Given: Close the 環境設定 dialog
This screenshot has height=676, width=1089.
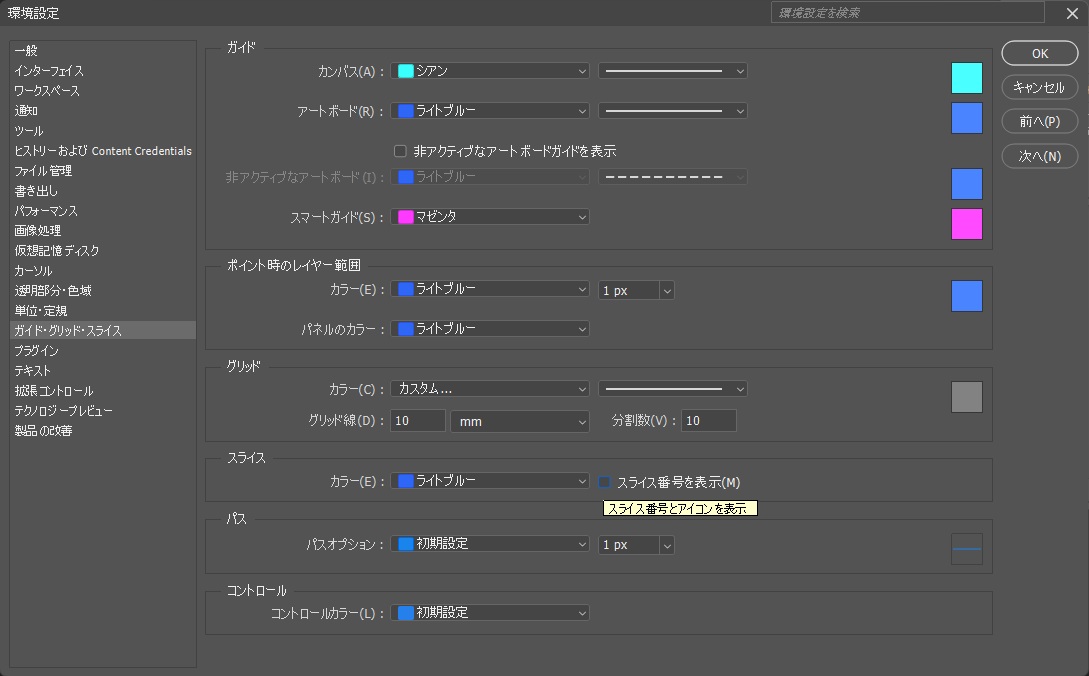Looking at the screenshot, I should [x=1072, y=13].
